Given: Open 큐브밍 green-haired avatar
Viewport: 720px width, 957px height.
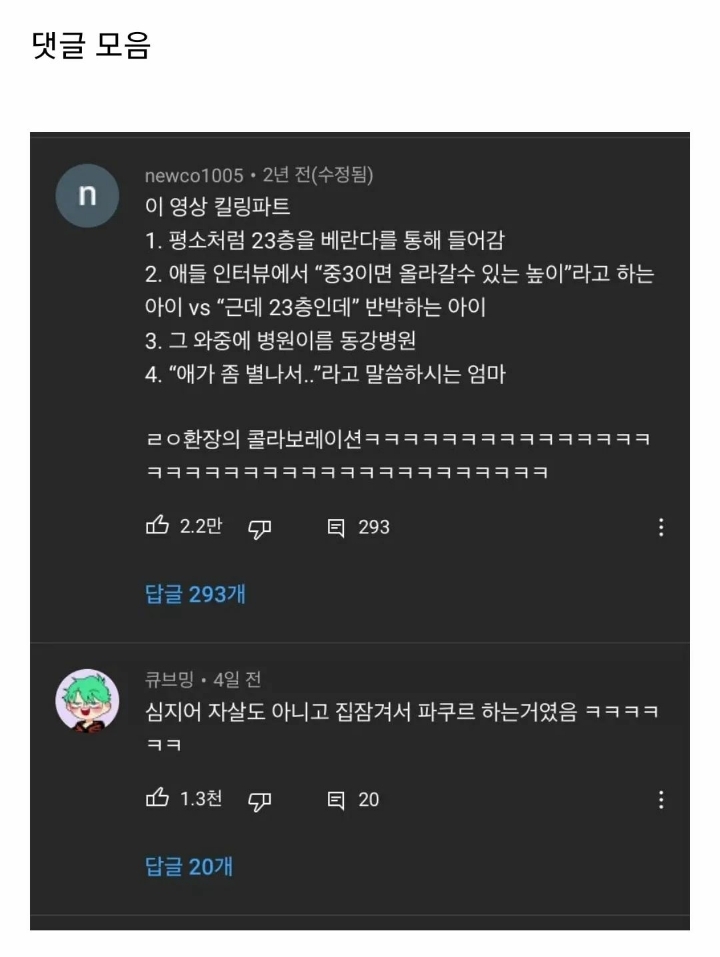Looking at the screenshot, I should tap(87, 700).
